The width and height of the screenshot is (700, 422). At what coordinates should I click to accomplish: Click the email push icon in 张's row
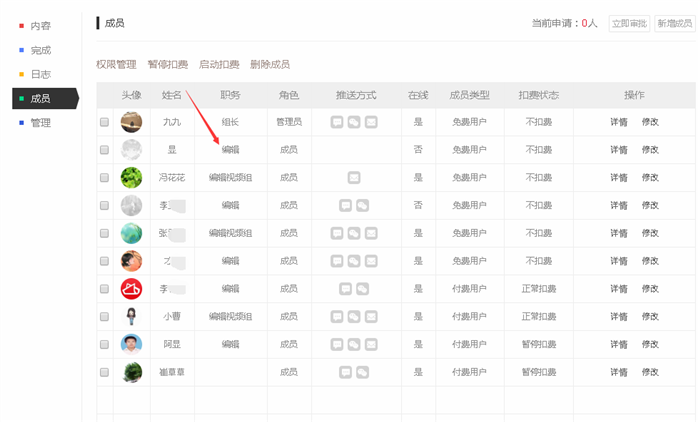371,233
